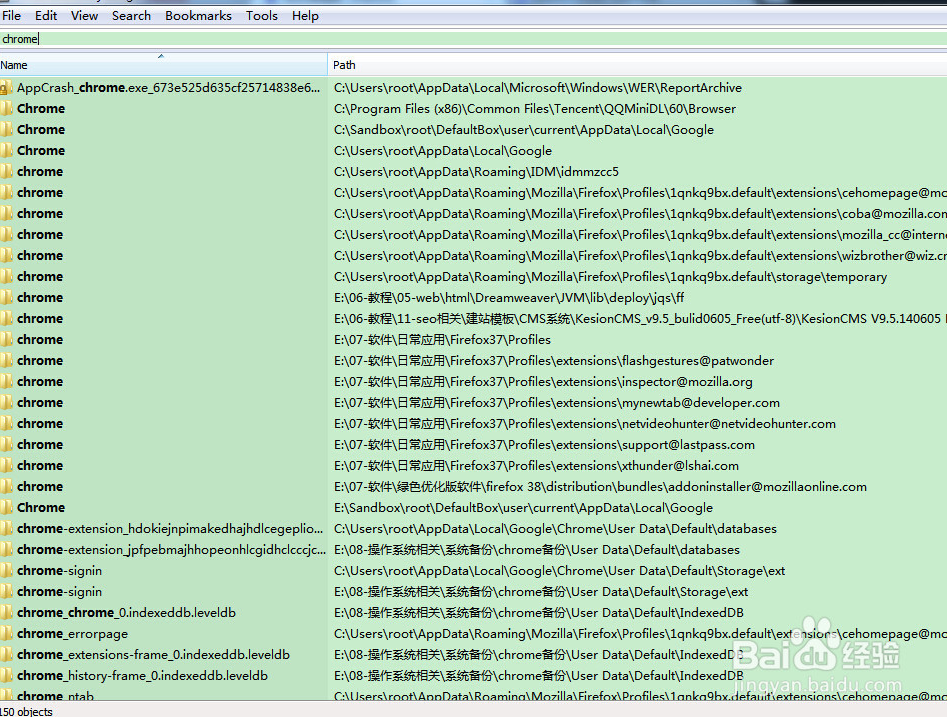The image size is (947, 717).
Task: Sort results by the Path column header
Action: point(600,65)
